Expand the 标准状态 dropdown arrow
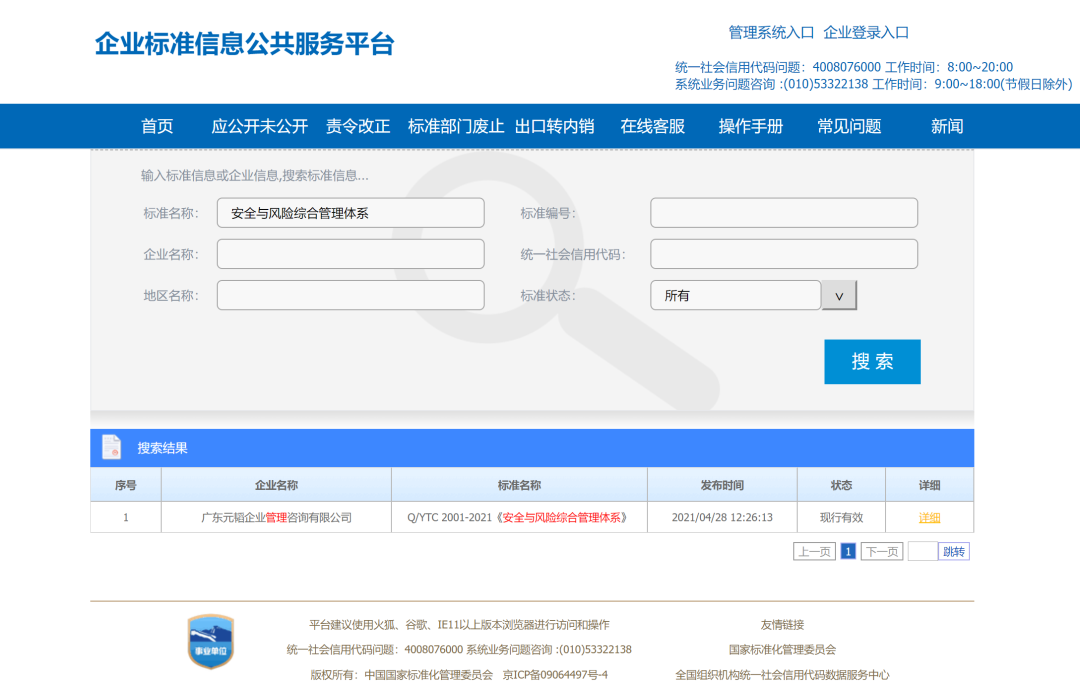Image resolution: width=1080 pixels, height=688 pixels. 839,295
